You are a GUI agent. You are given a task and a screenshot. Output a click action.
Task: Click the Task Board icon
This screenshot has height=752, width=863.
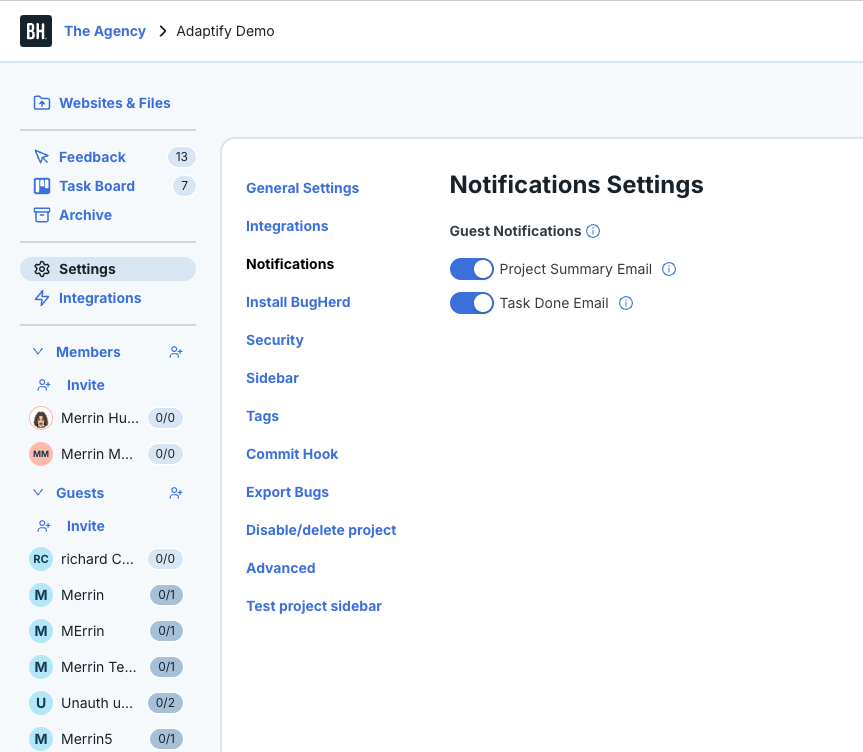[x=43, y=186]
